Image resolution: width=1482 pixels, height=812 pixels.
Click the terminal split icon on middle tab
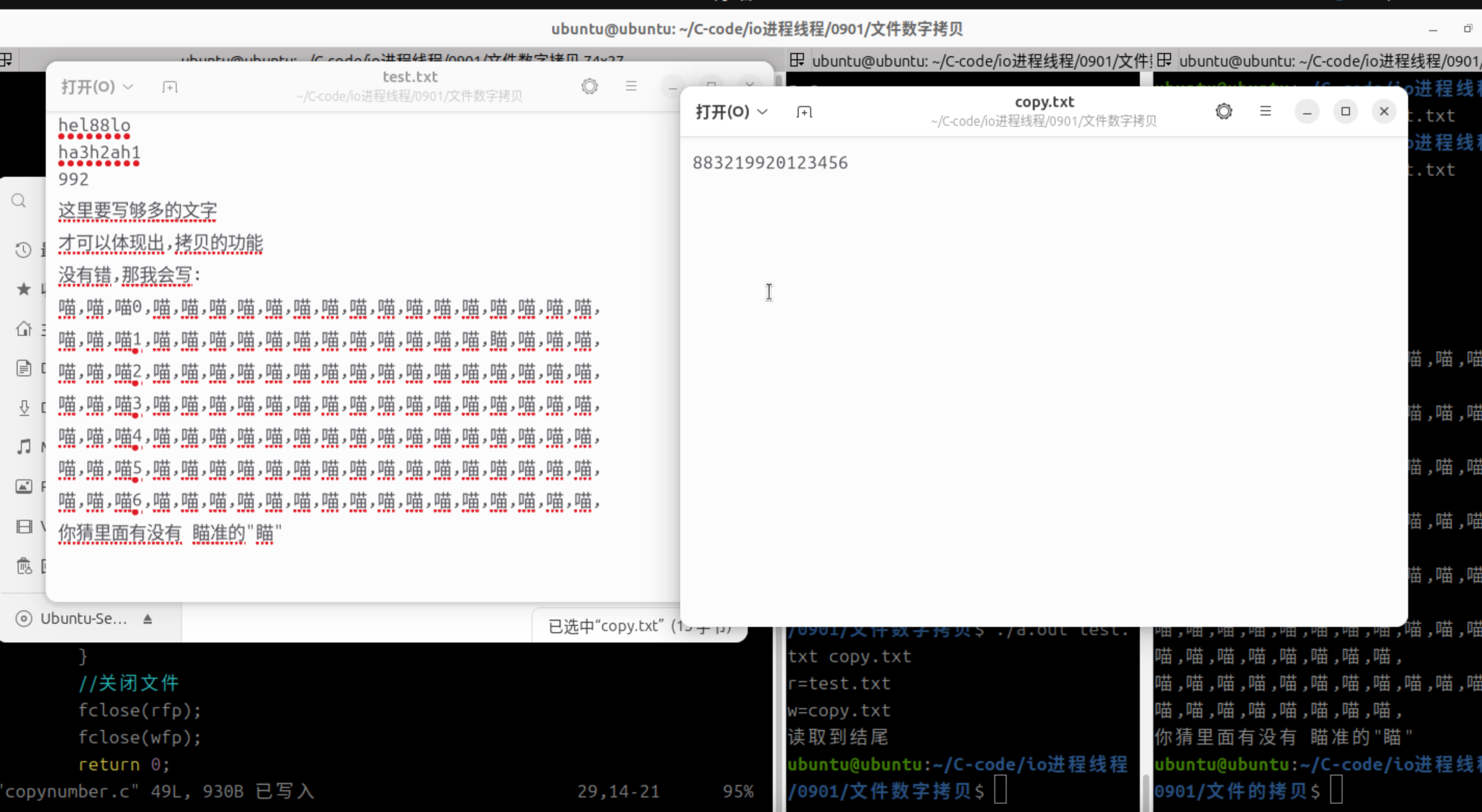coord(797,60)
